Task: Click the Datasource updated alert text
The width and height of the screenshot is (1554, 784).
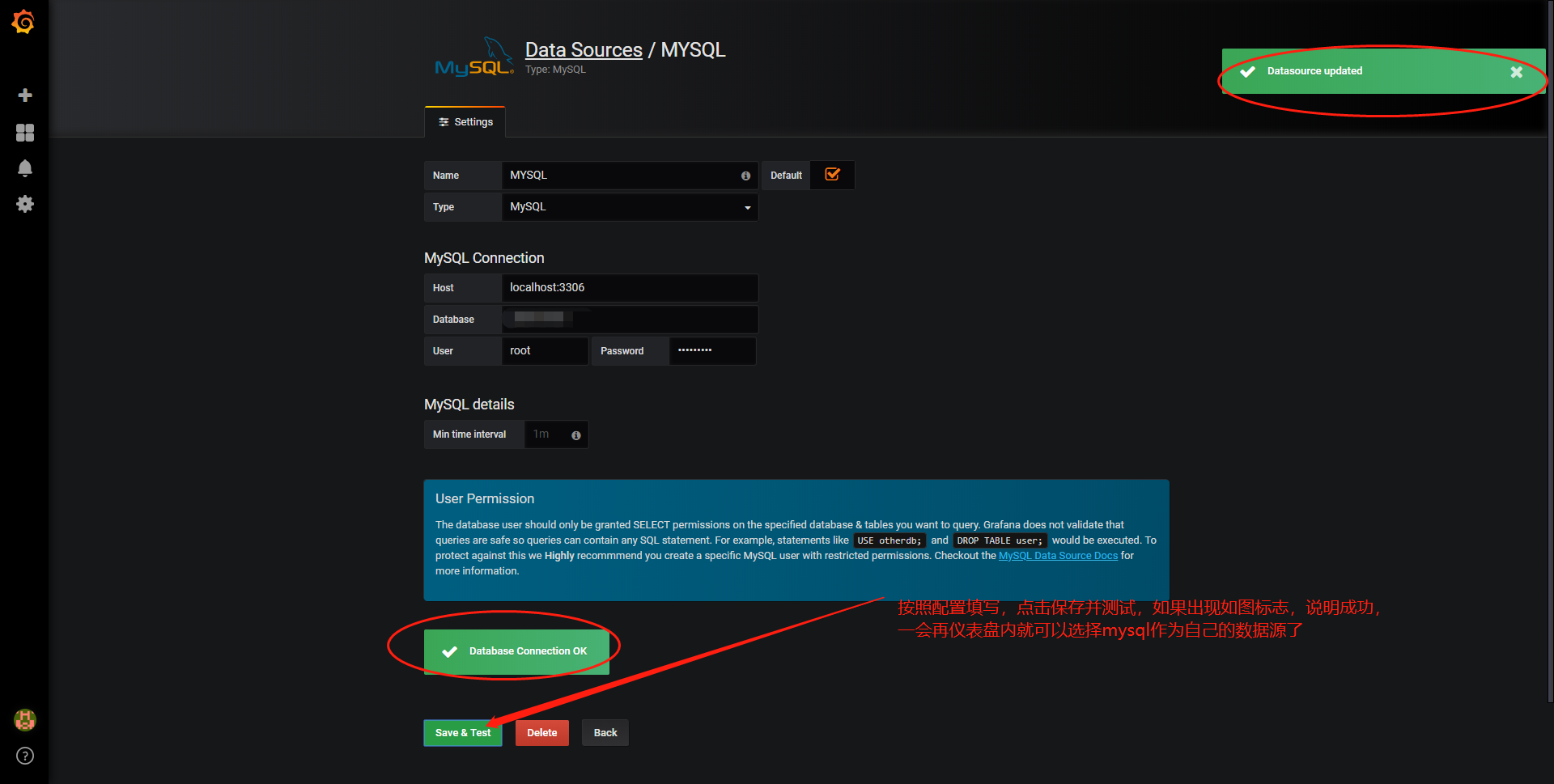Action: click(x=1314, y=71)
